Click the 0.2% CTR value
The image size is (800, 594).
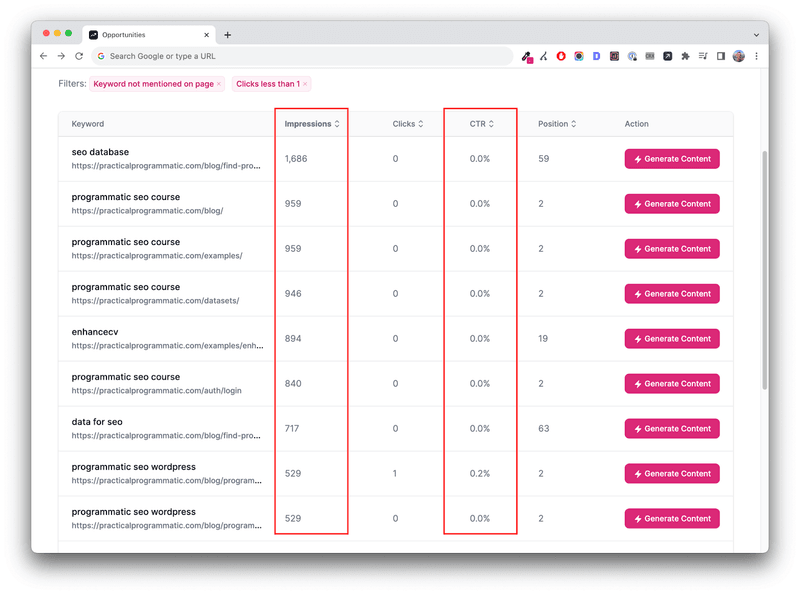[x=480, y=474]
